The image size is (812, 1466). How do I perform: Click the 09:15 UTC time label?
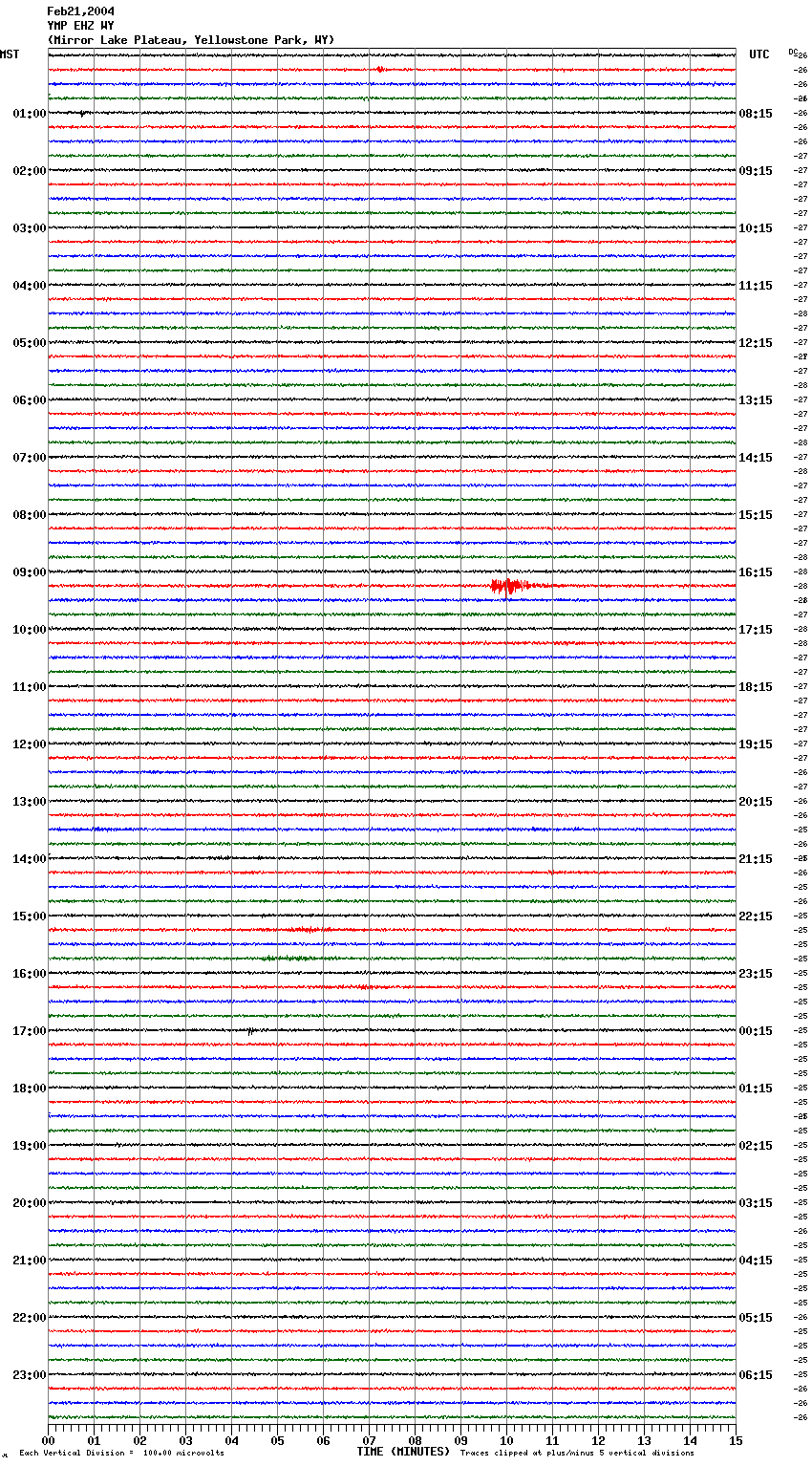coord(756,171)
